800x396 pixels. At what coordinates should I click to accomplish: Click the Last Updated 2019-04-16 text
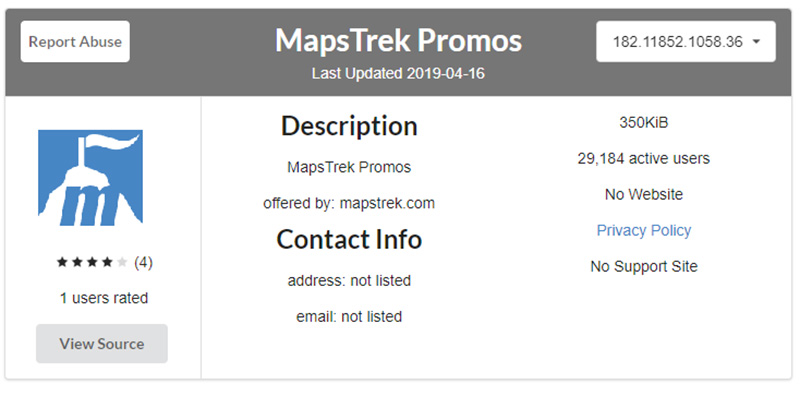coord(398,73)
